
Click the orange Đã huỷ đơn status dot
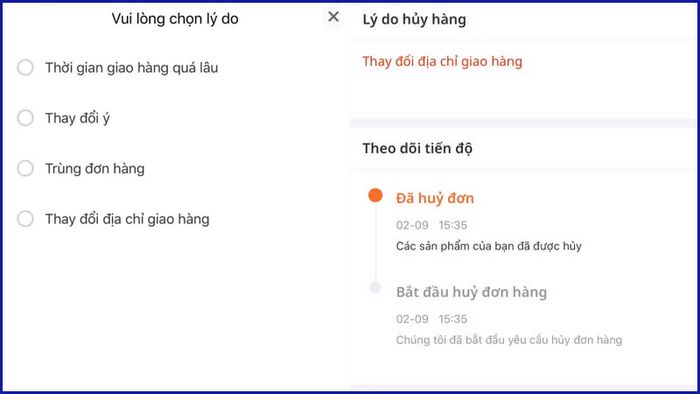375,195
